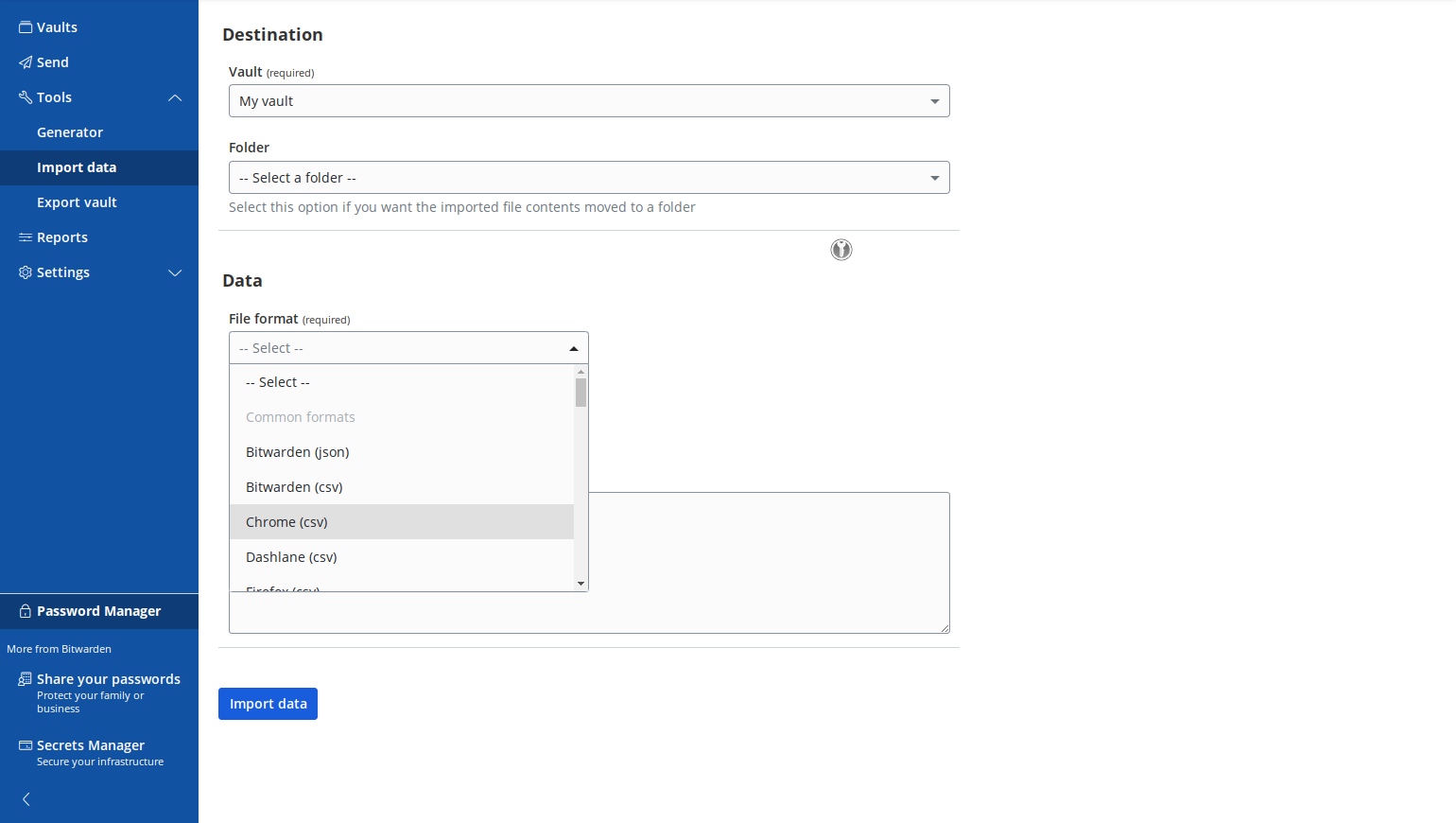Click the round keyhole icon above Data
The height and width of the screenshot is (823, 1456).
click(841, 250)
